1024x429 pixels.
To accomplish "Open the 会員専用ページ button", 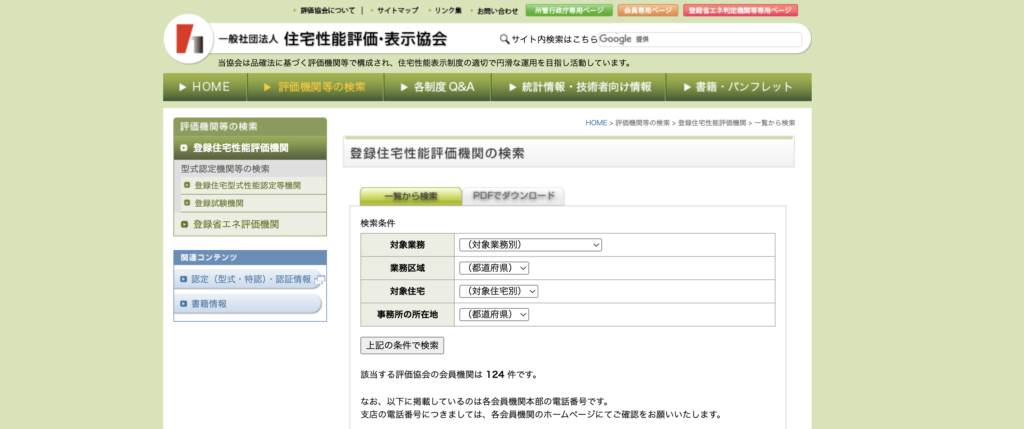I will (x=648, y=10).
